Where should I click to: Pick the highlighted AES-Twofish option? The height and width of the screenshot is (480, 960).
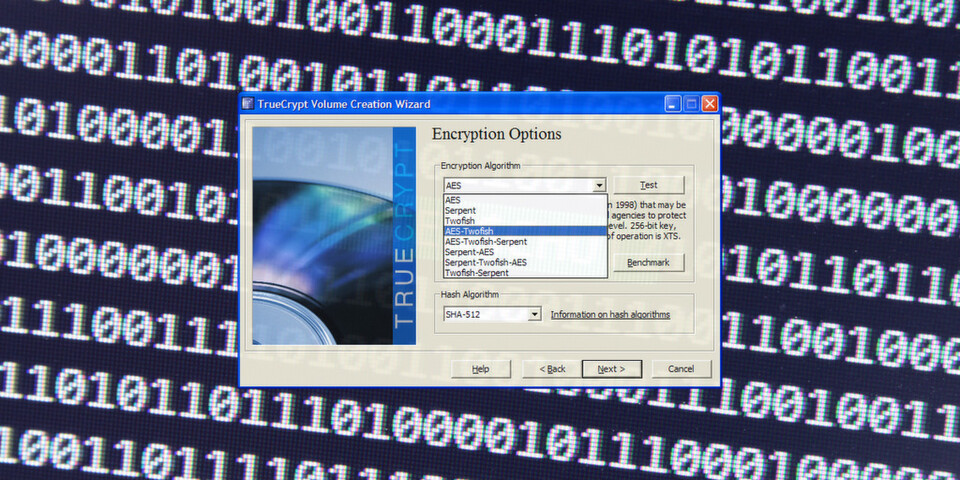click(x=525, y=231)
